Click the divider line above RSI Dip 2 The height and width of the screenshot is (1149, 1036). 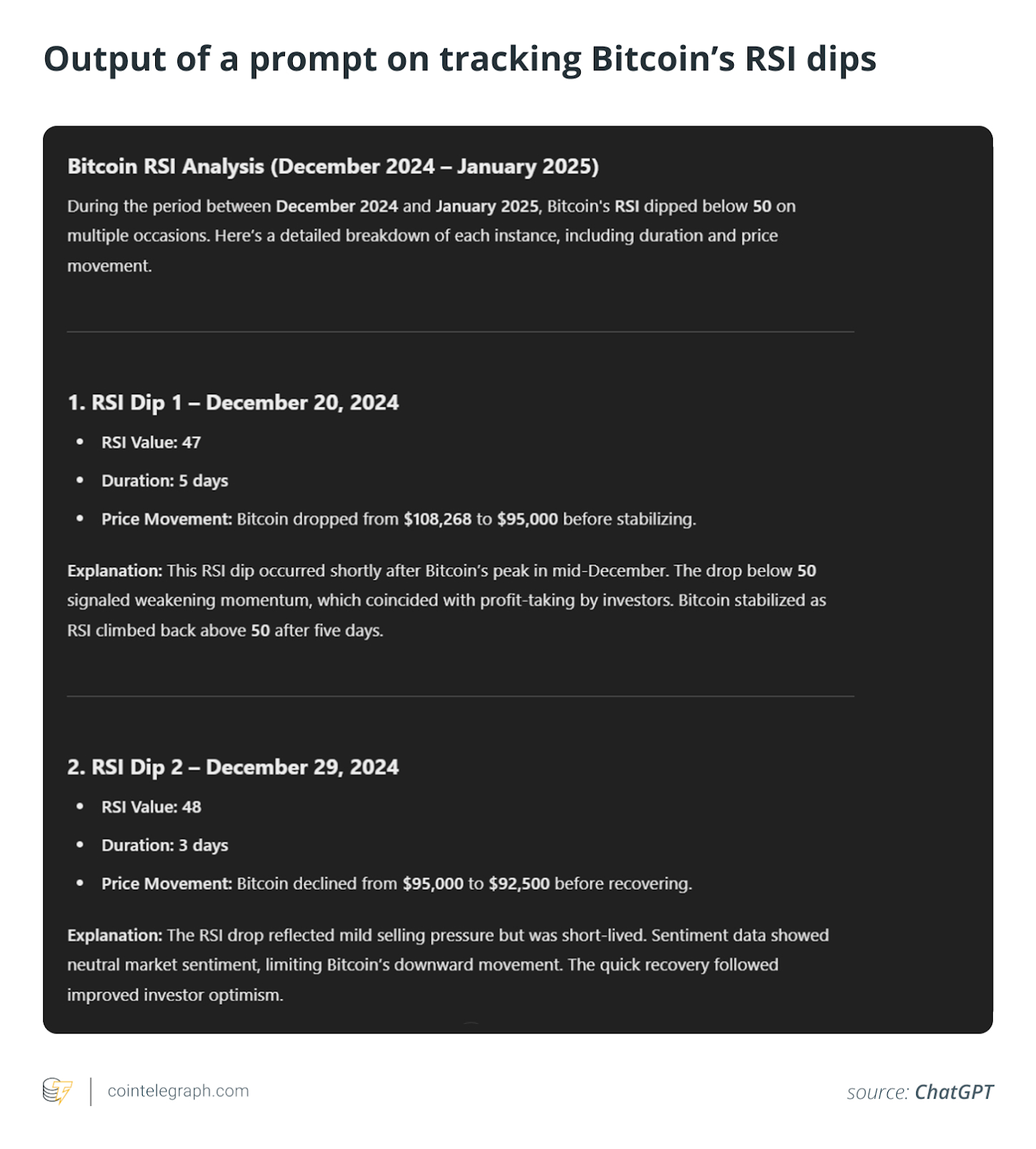(460, 697)
